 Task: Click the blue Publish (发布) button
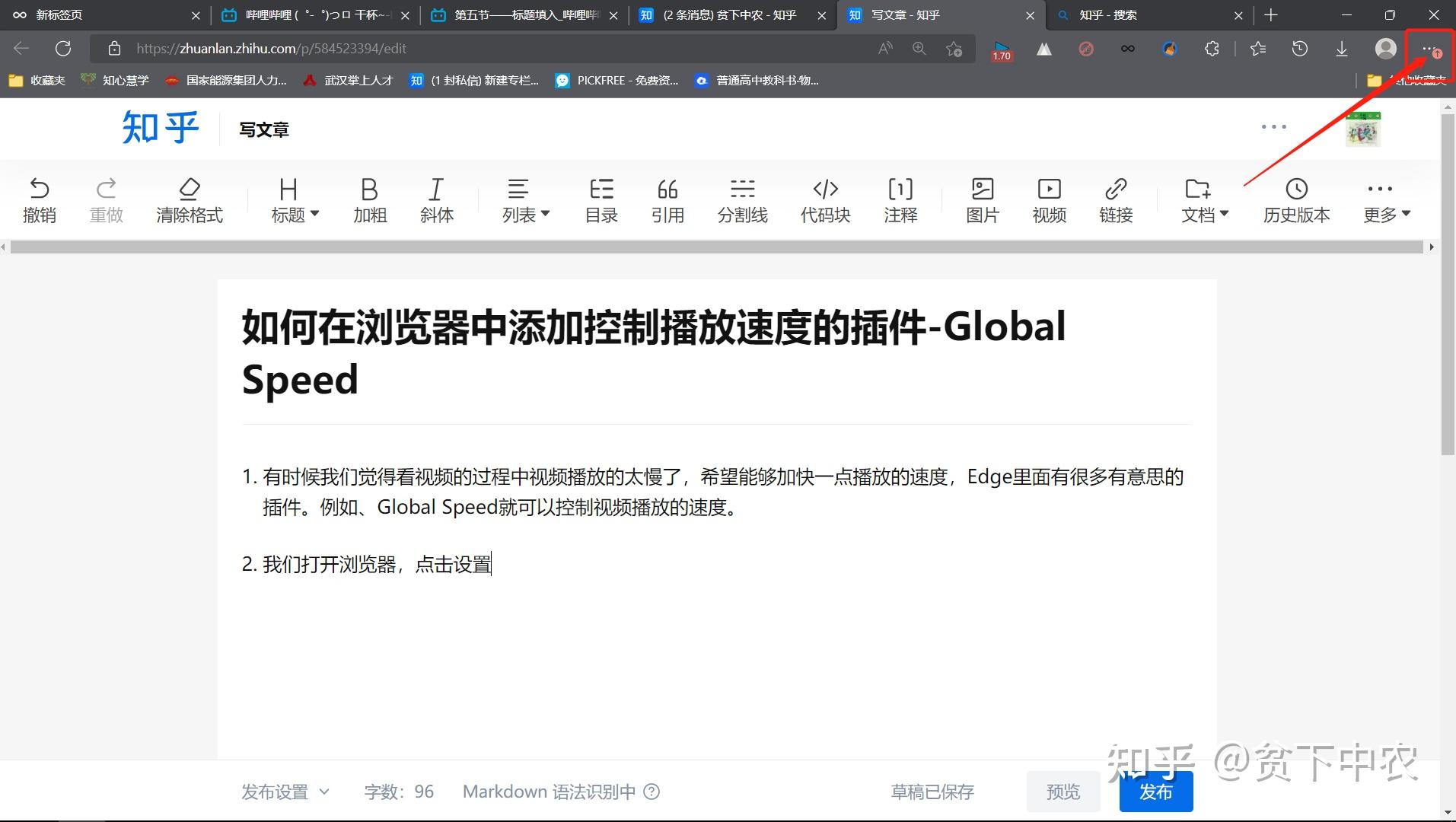[1155, 792]
